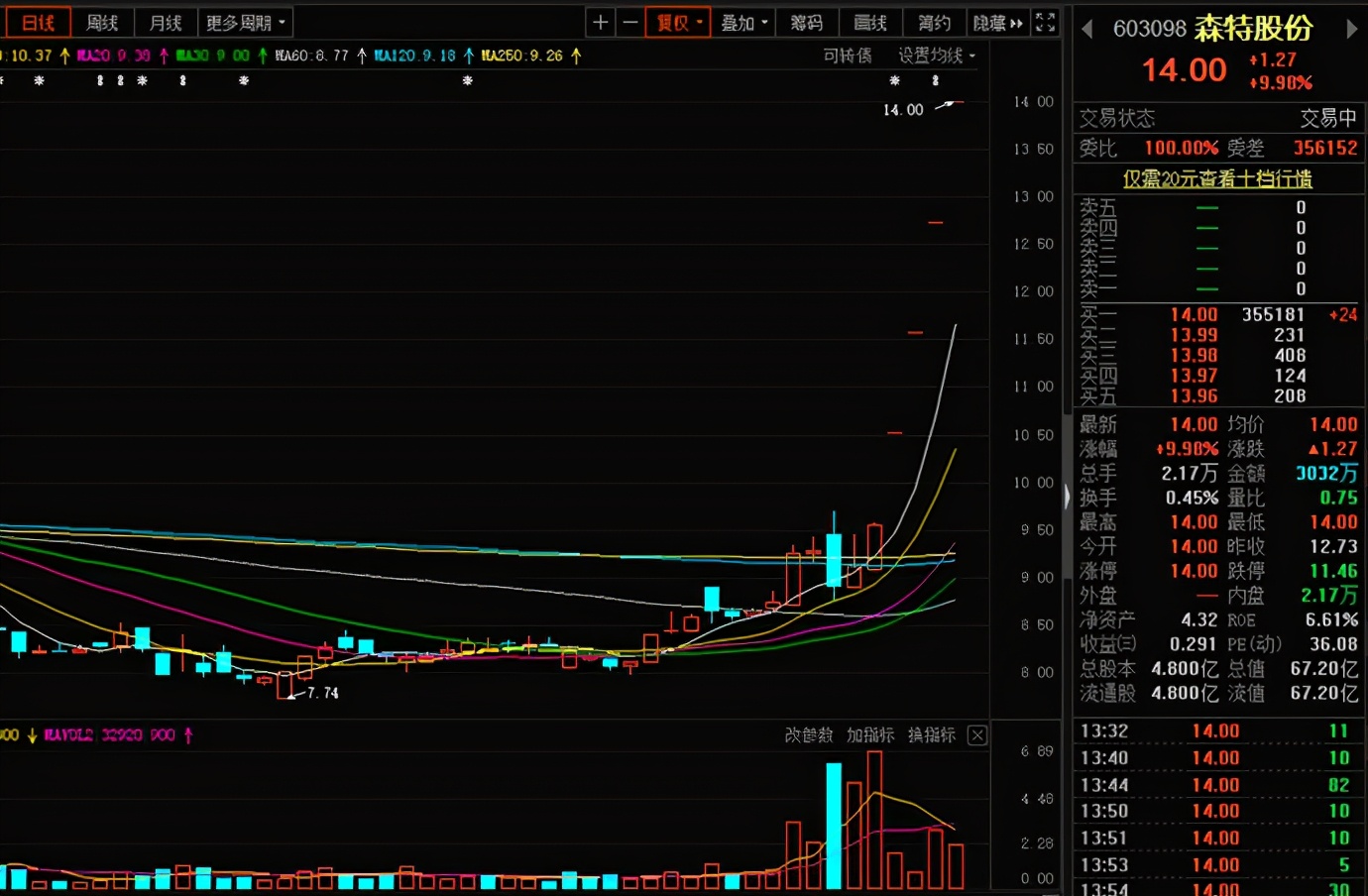Click 换指标 change indicator button
1368x896 pixels.
click(x=932, y=734)
